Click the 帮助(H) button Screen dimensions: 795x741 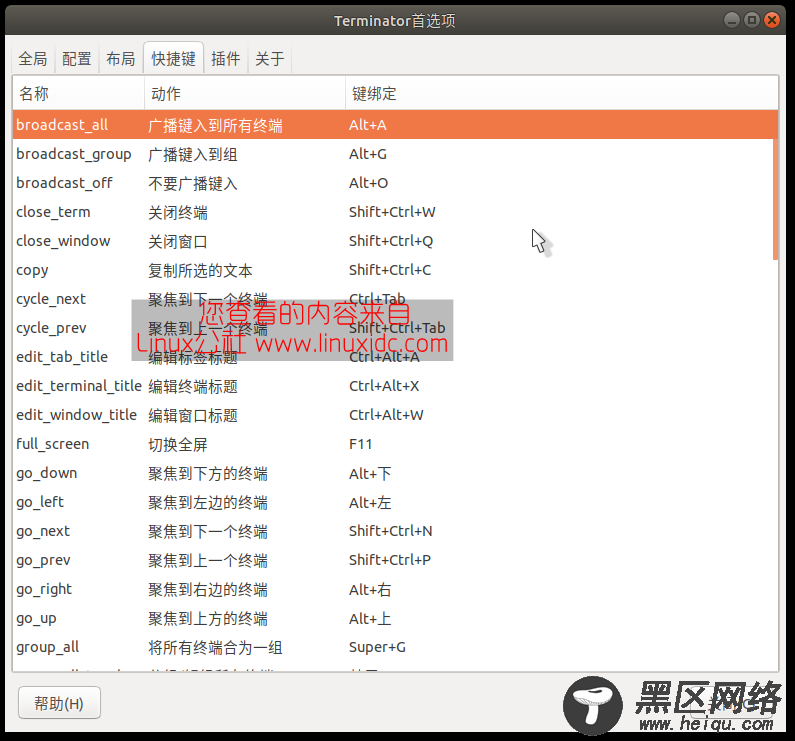(59, 703)
